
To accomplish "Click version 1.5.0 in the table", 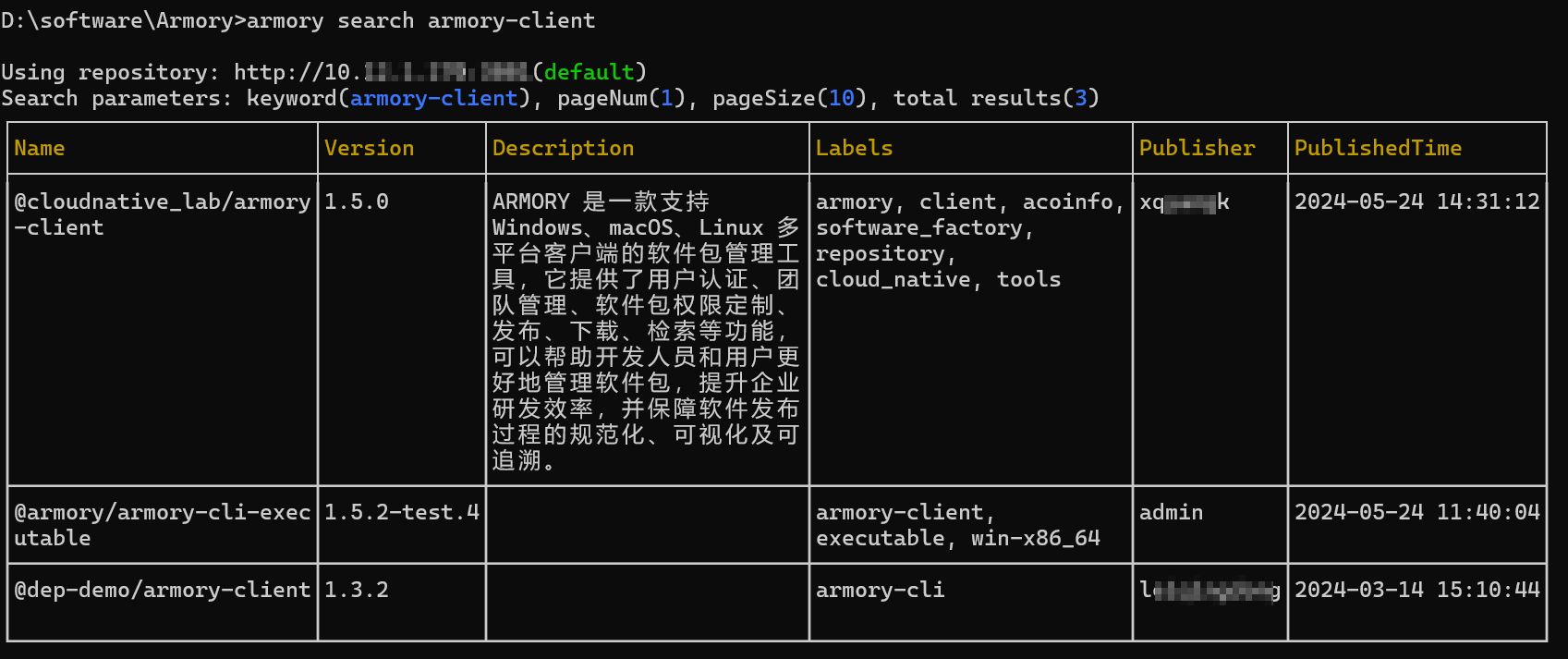I will 357,201.
